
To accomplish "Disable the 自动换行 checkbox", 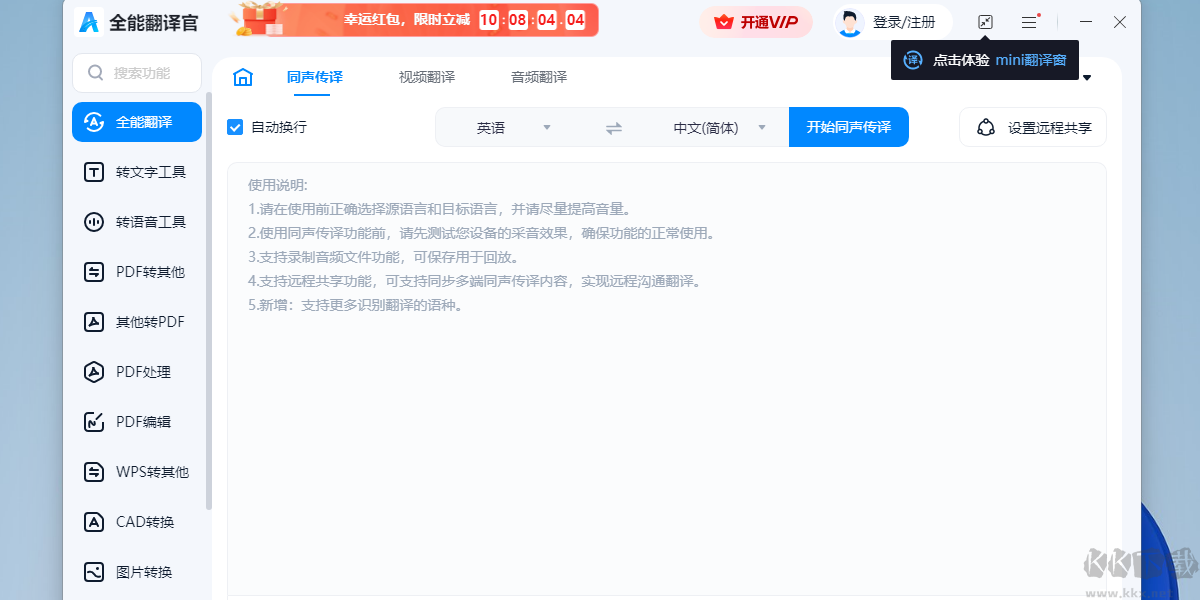I will point(234,127).
